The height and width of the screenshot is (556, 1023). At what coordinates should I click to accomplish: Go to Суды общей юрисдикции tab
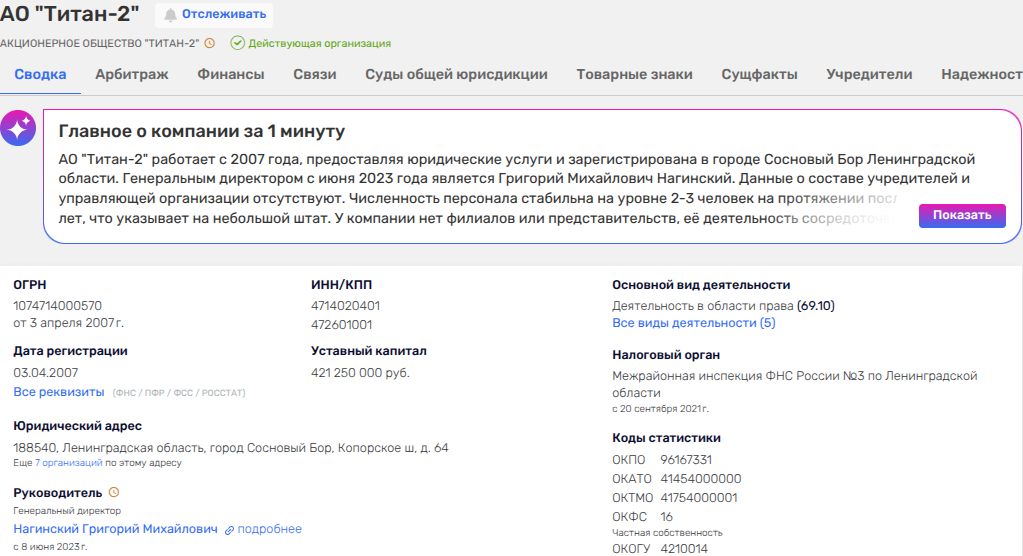click(456, 74)
